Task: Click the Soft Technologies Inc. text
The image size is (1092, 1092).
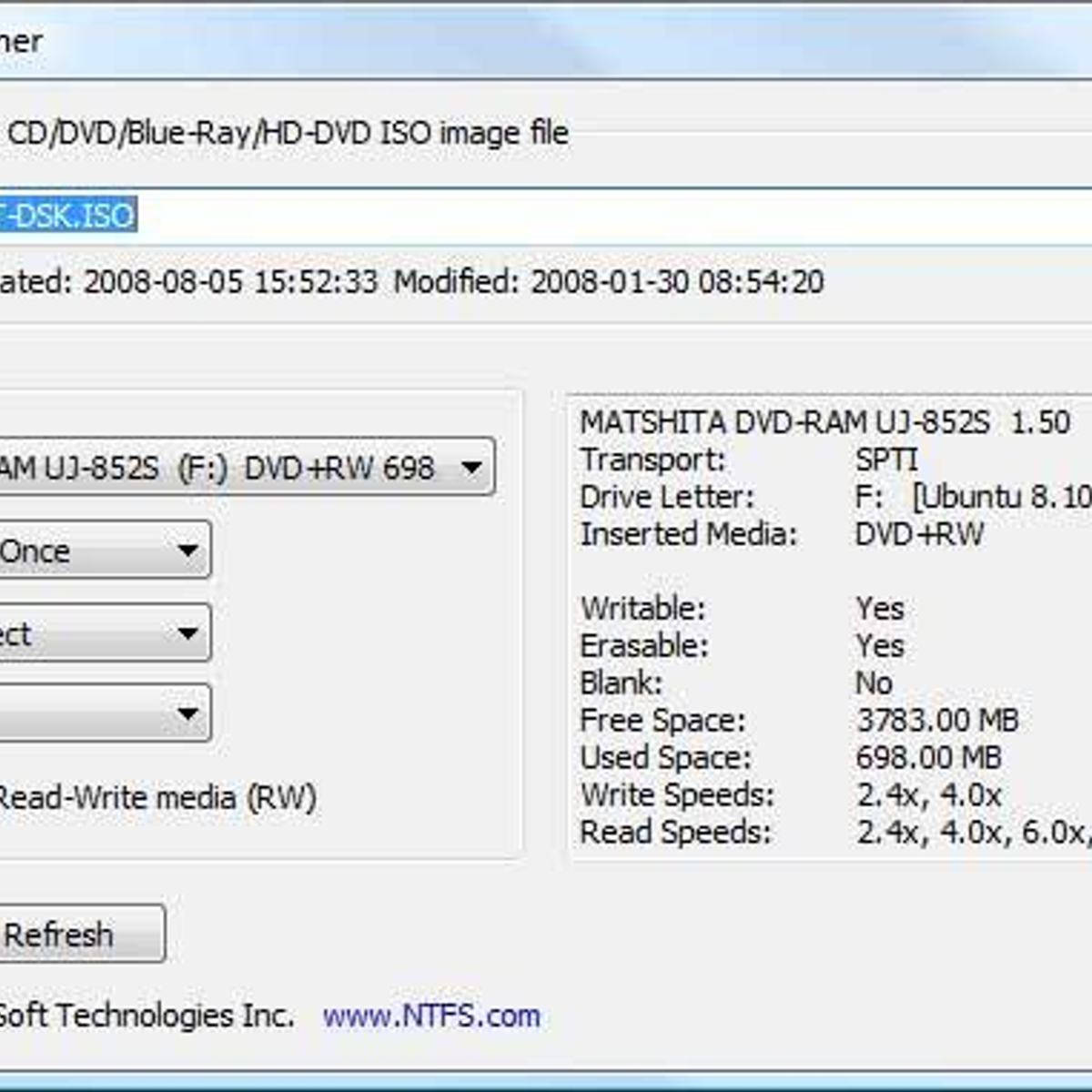Action: click(x=146, y=1016)
